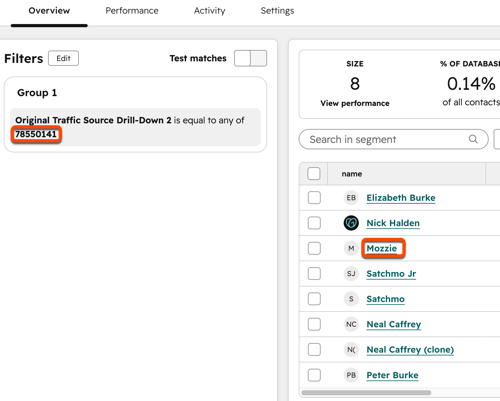500x401 pixels.
Task: Click the NC avatar for Neal Caffrey
Action: pos(351,324)
